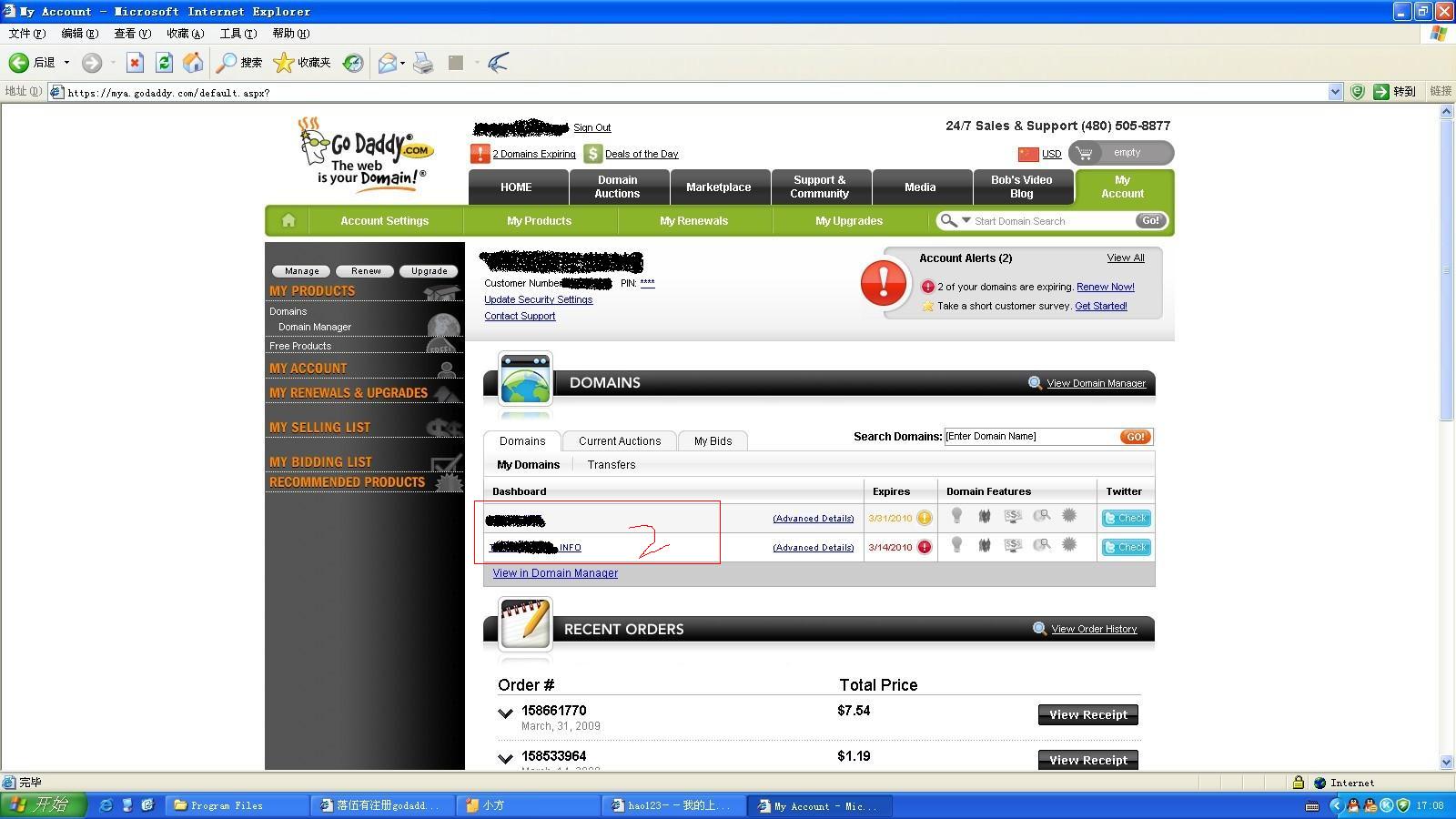Click the Start Domain Search field
This screenshot has width=1456, height=819.
(x=1053, y=221)
